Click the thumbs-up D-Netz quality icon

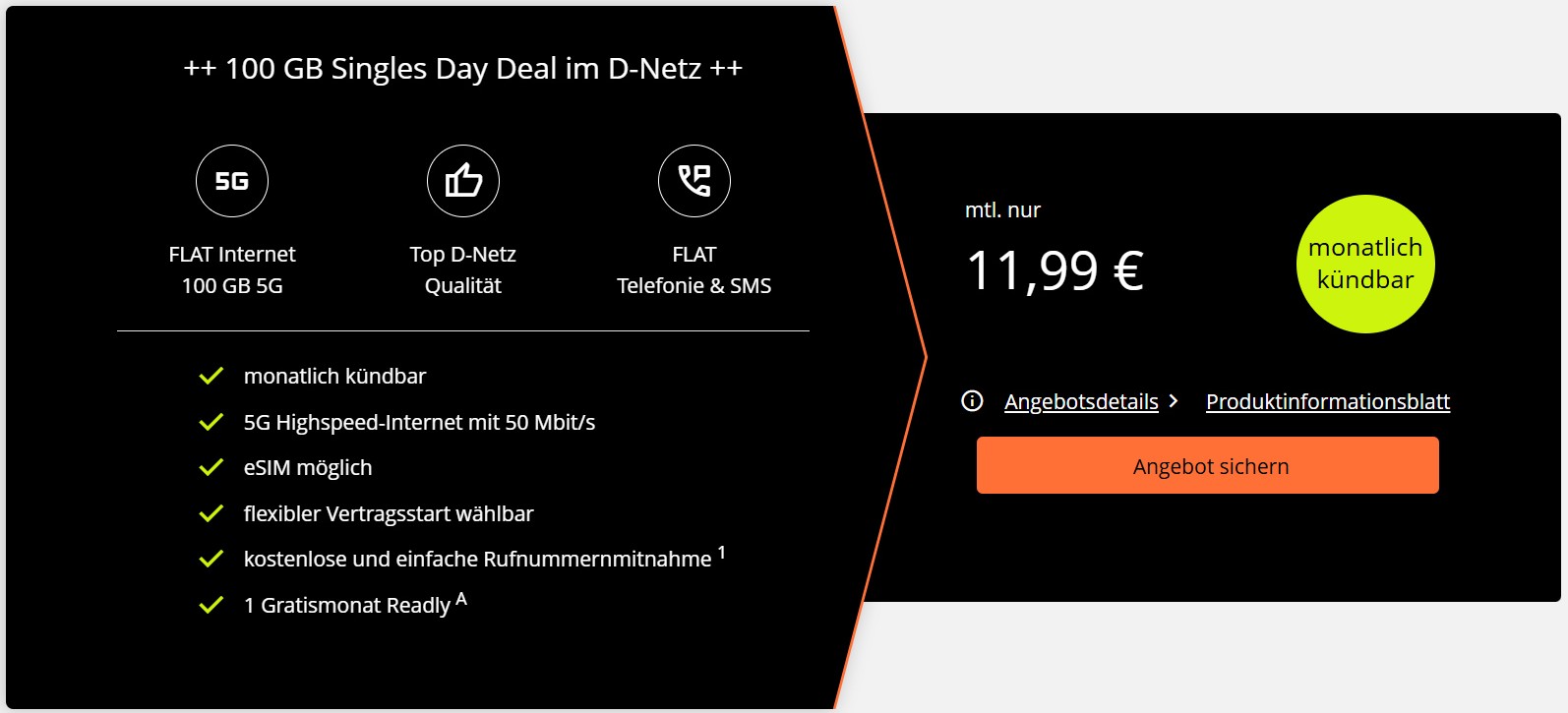coord(463,181)
